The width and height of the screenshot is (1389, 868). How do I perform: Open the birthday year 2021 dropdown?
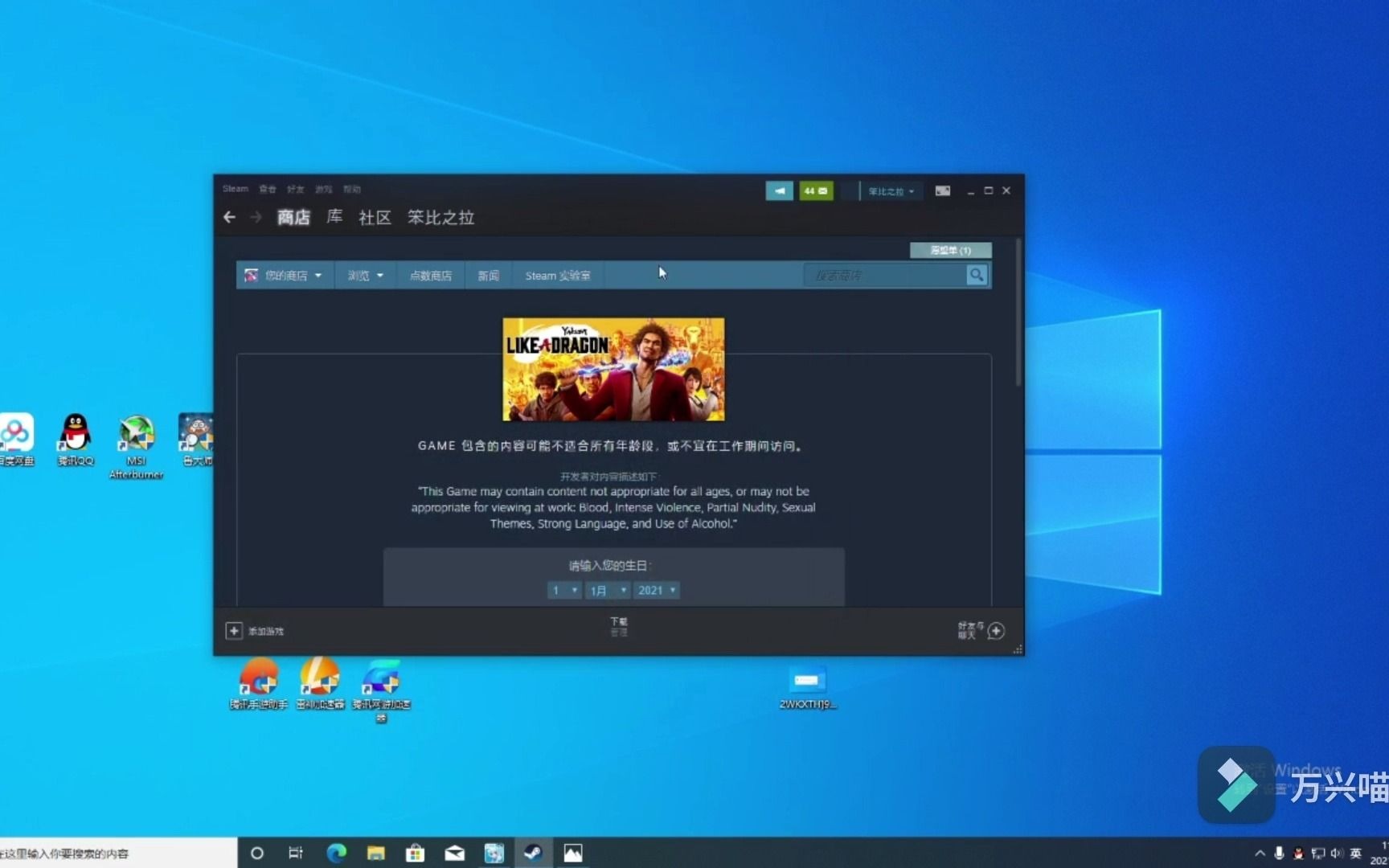(657, 590)
